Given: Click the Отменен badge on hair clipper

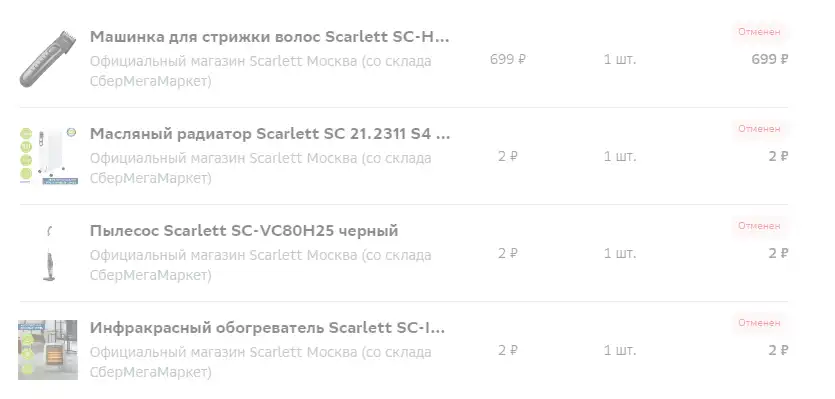Looking at the screenshot, I should tap(759, 32).
